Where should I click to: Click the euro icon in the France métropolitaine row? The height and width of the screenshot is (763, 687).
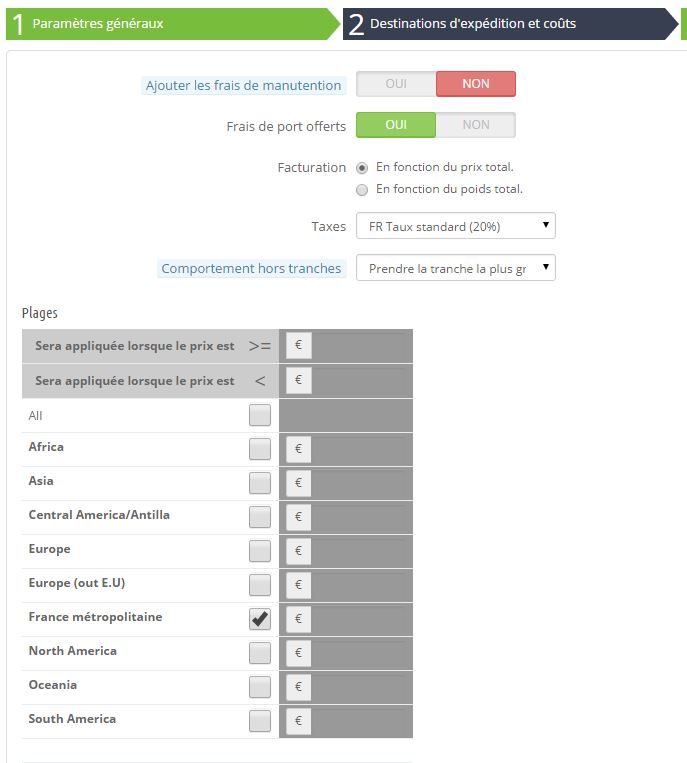[298, 619]
